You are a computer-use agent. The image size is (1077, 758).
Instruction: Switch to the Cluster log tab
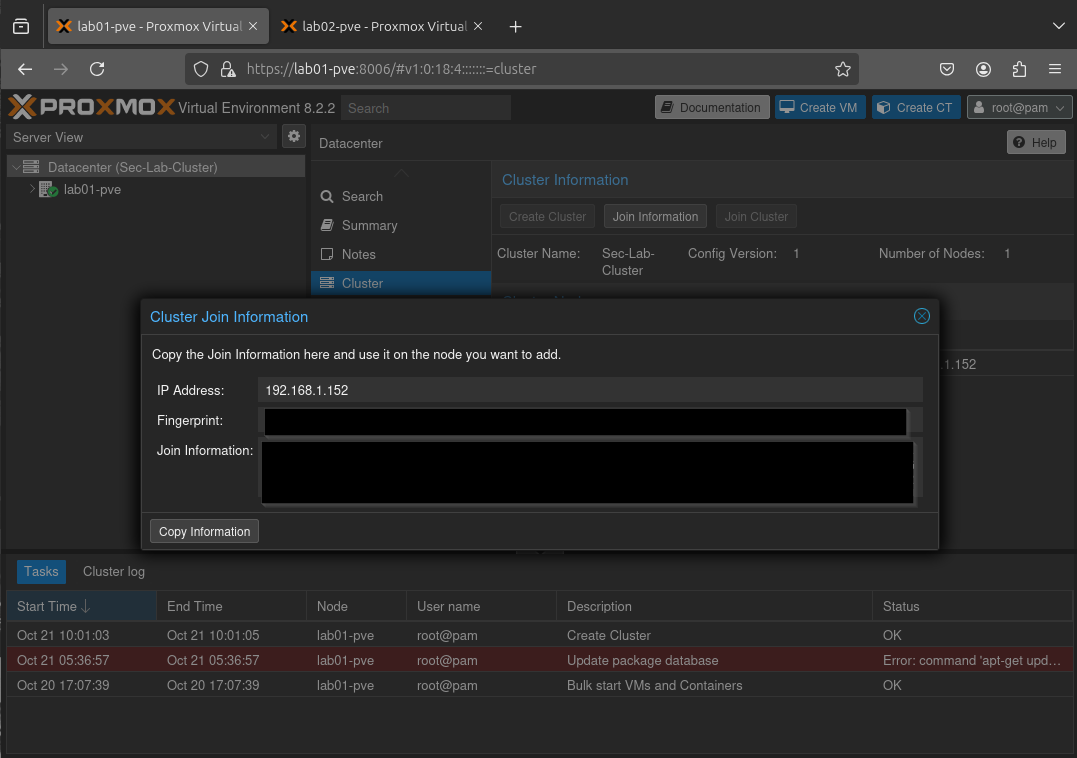tap(113, 571)
